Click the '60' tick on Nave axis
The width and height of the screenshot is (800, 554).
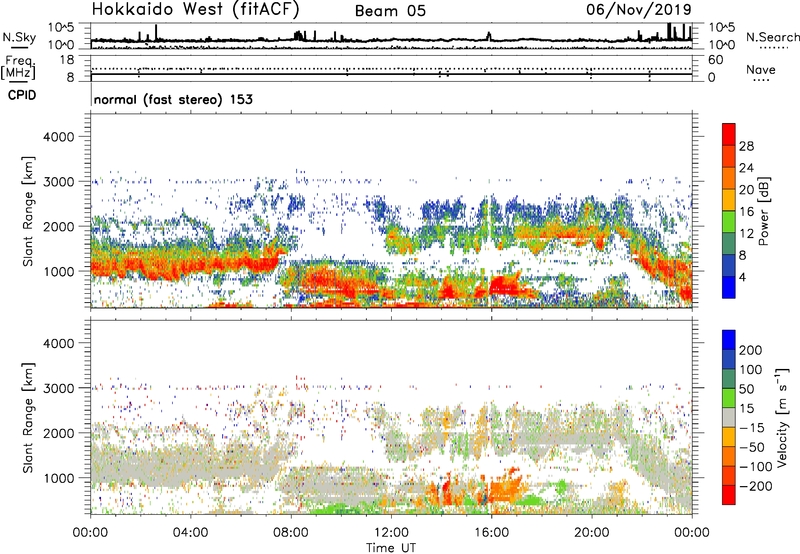point(715,60)
